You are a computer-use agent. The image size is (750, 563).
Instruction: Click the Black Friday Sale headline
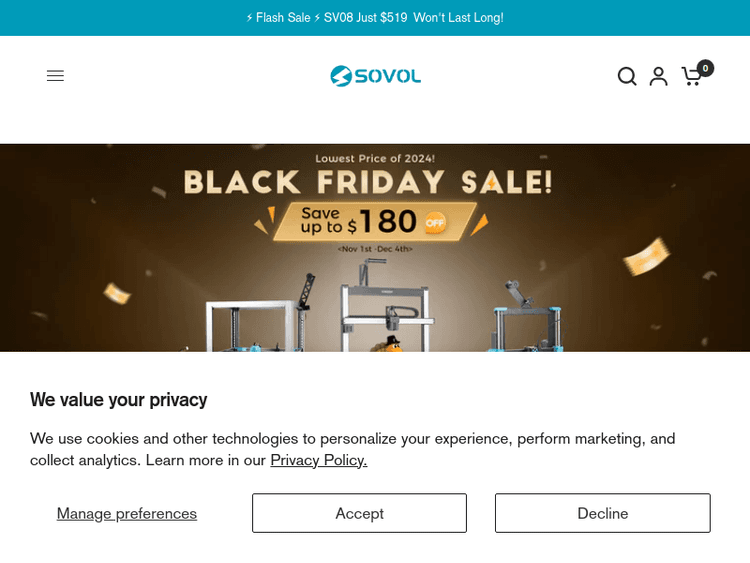click(x=367, y=183)
